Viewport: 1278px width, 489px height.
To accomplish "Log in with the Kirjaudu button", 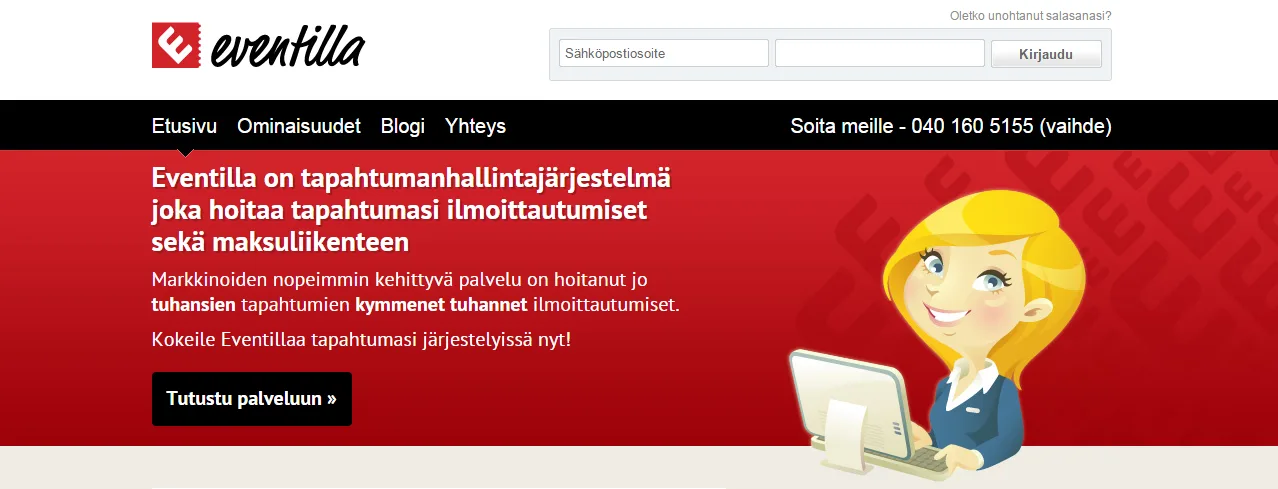I will [1046, 54].
